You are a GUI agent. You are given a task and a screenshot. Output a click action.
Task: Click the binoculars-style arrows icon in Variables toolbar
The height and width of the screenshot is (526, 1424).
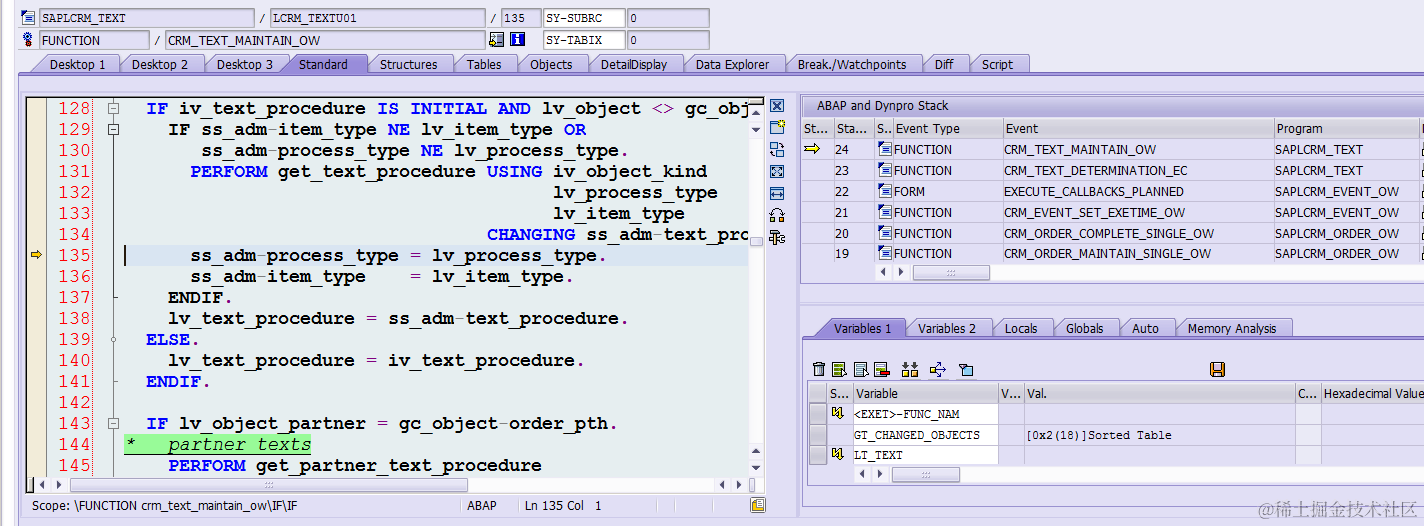909,370
